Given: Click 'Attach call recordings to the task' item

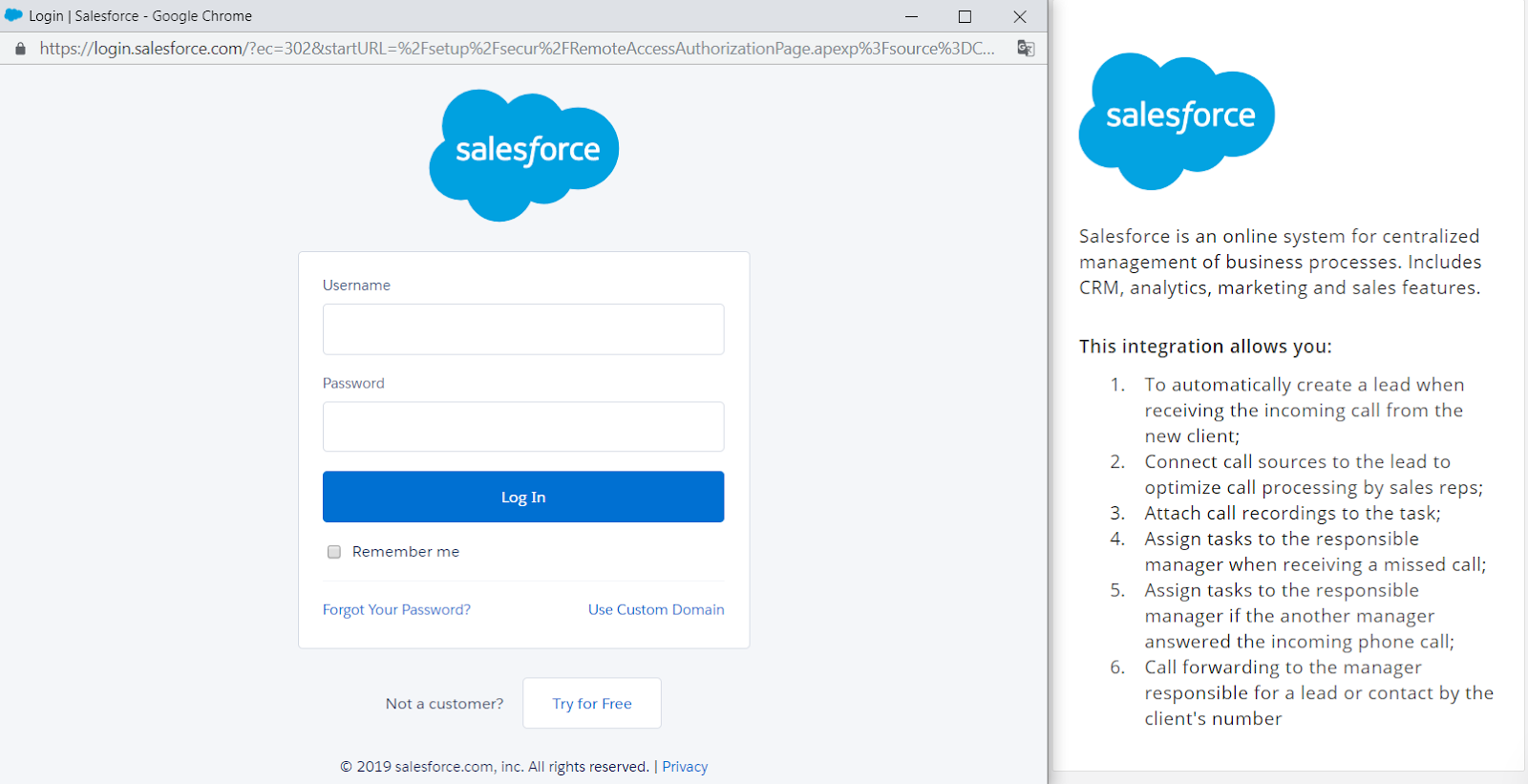Looking at the screenshot, I should pyautogui.click(x=1293, y=513).
